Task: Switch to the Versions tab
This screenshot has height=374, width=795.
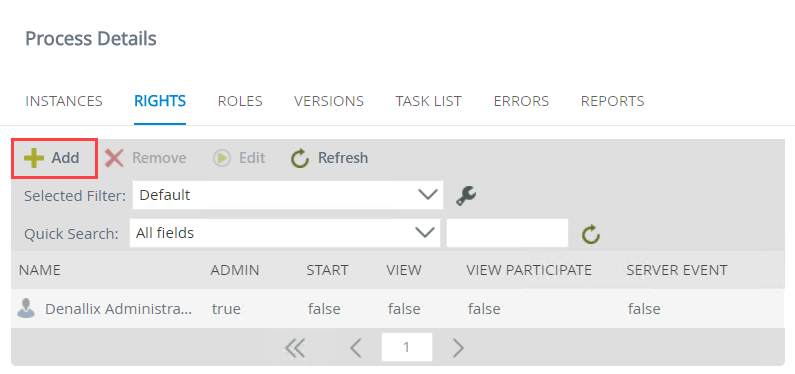Action: click(x=329, y=101)
